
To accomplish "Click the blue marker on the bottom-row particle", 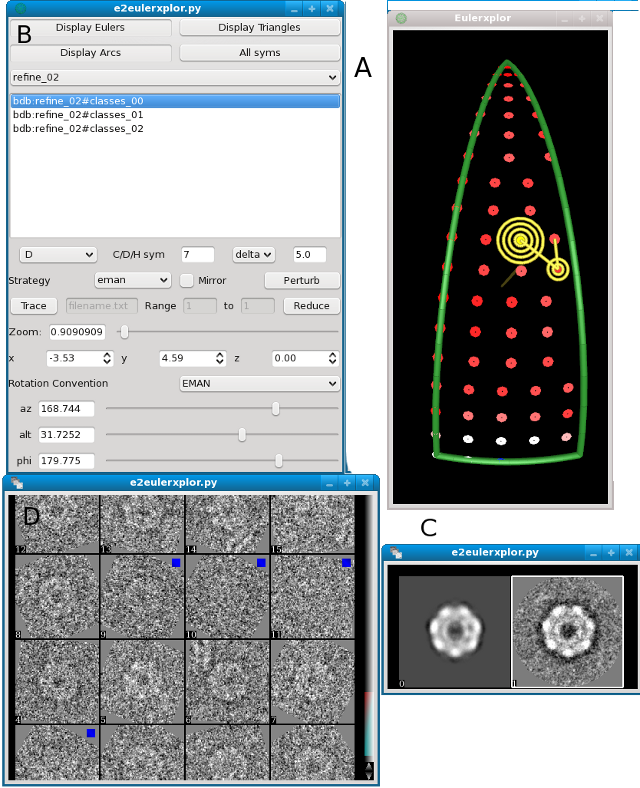I will click(91, 733).
